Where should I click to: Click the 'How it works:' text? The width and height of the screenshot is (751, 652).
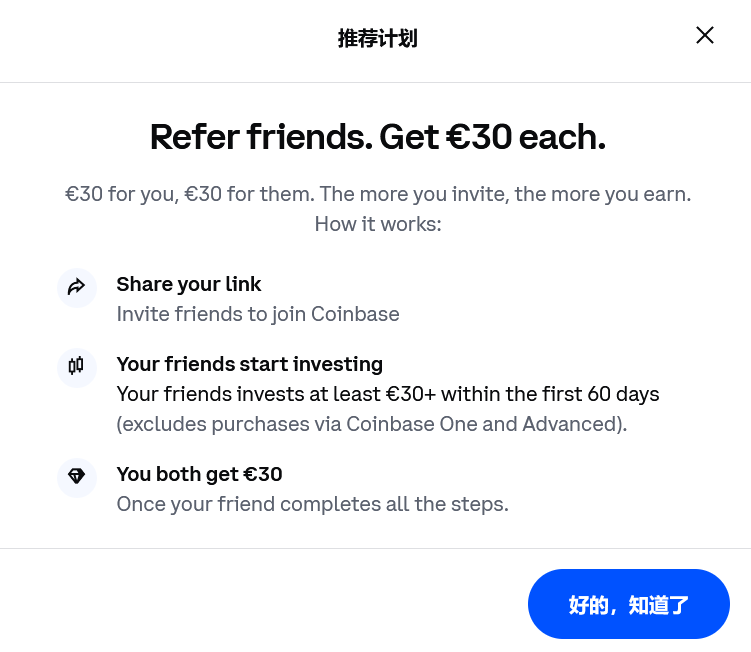click(x=377, y=223)
